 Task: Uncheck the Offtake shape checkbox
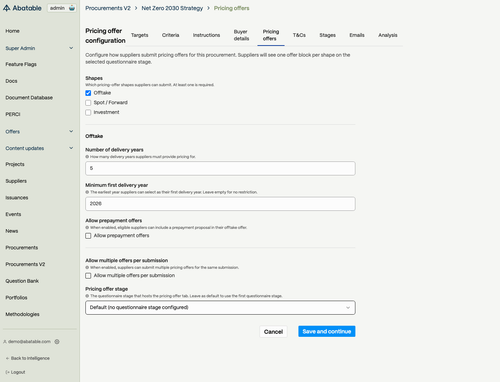[x=88, y=93]
